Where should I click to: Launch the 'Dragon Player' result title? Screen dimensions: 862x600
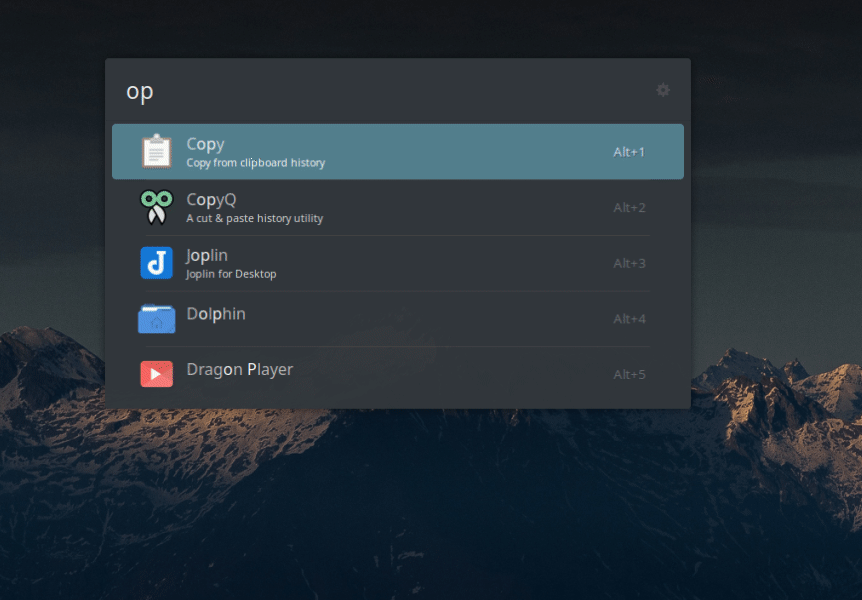[x=240, y=370]
